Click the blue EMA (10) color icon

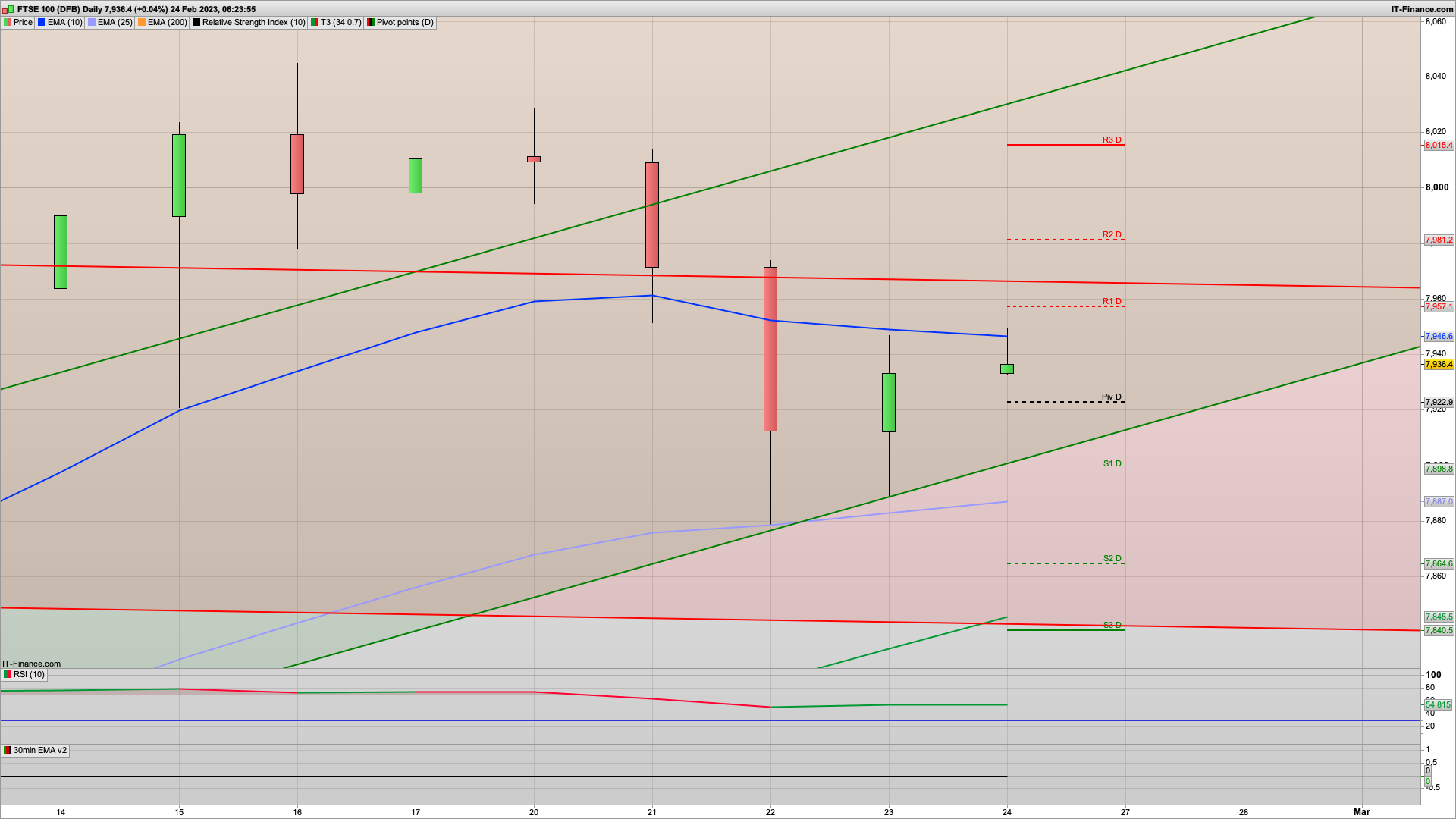[42, 23]
